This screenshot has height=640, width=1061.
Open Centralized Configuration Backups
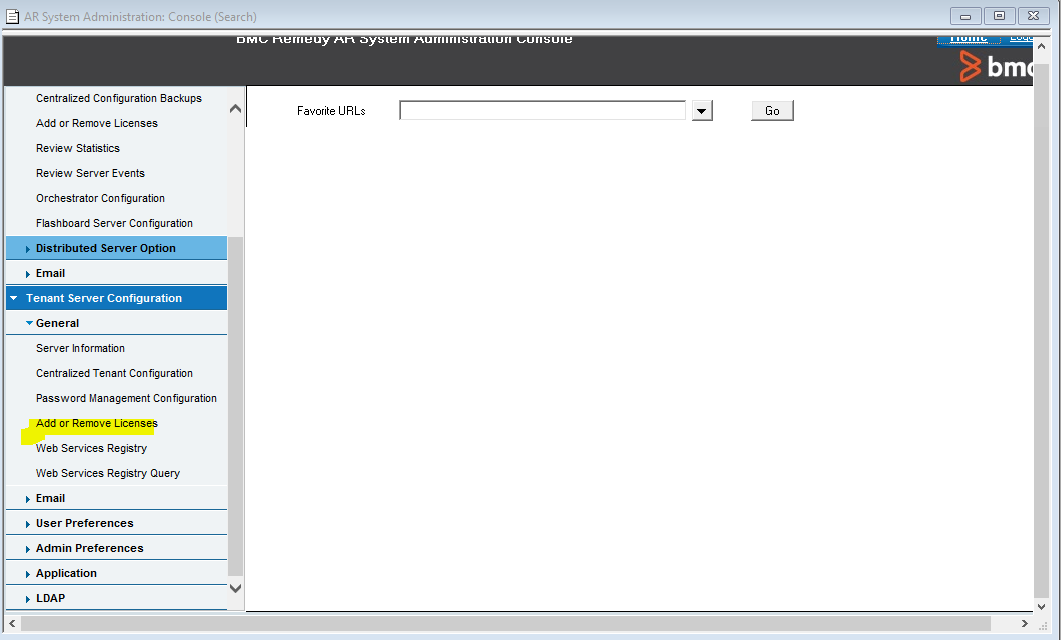118,98
